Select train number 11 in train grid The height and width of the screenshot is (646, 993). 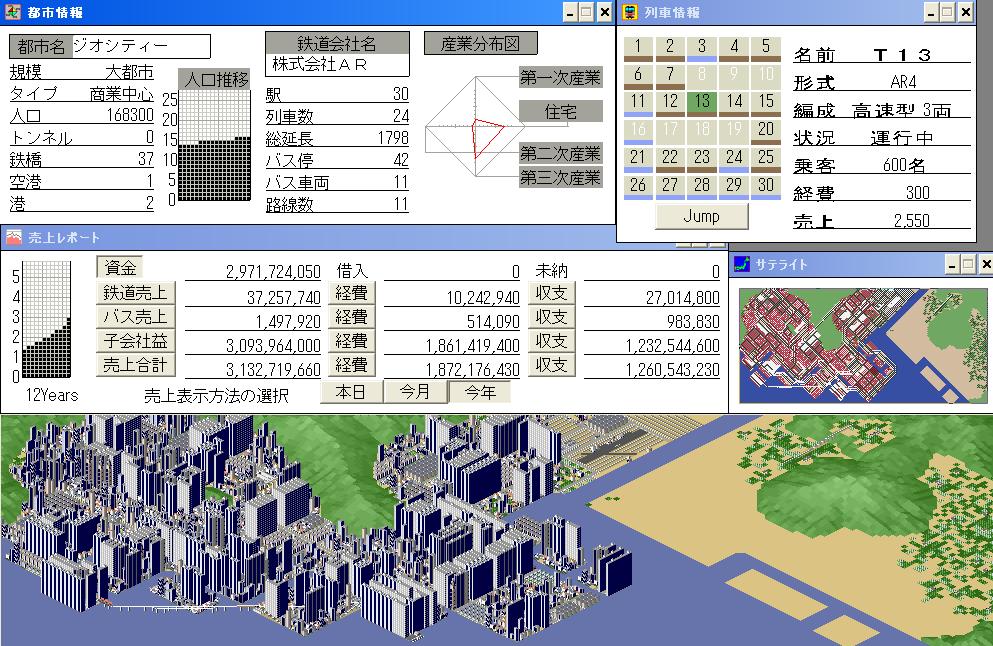click(x=638, y=104)
